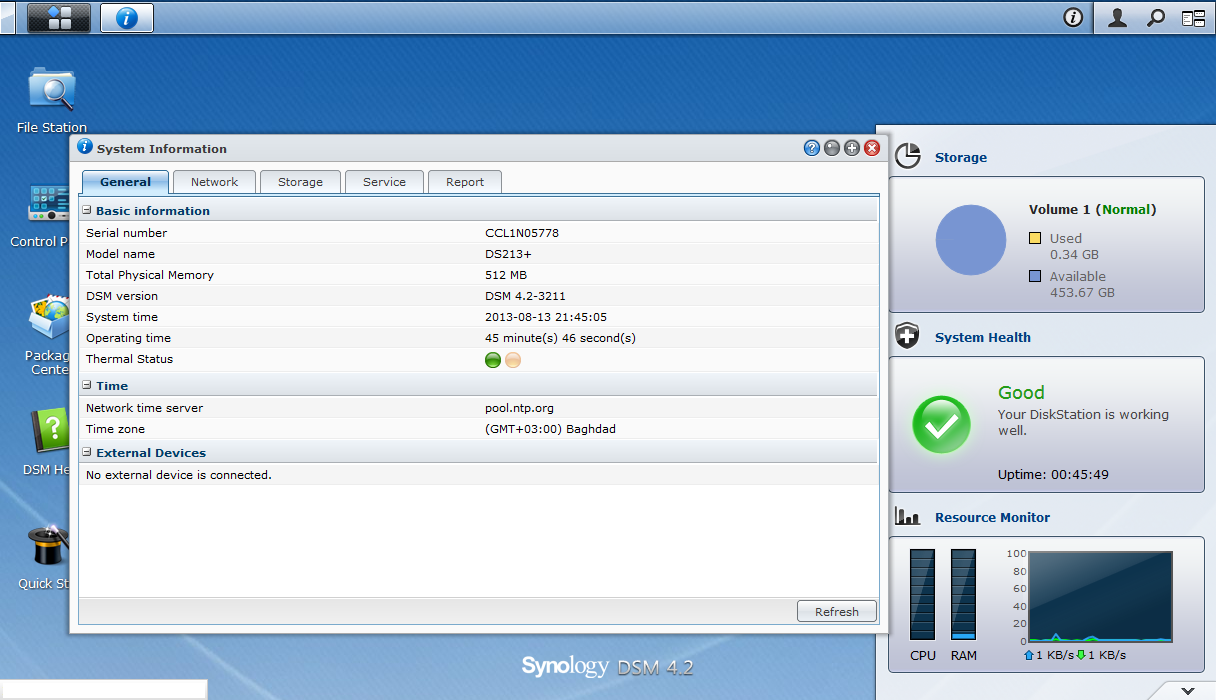Click the System Information taskbar button
Image resolution: width=1216 pixels, height=700 pixels.
pyautogui.click(x=127, y=17)
